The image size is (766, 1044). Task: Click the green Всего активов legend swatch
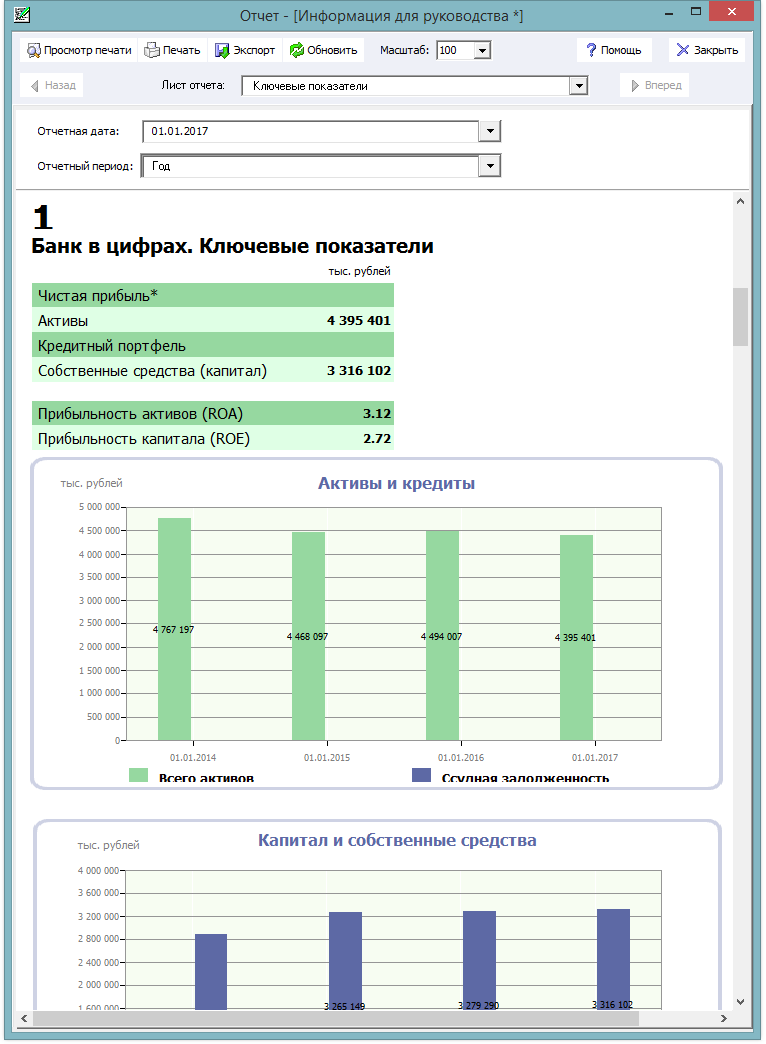pyautogui.click(x=139, y=775)
